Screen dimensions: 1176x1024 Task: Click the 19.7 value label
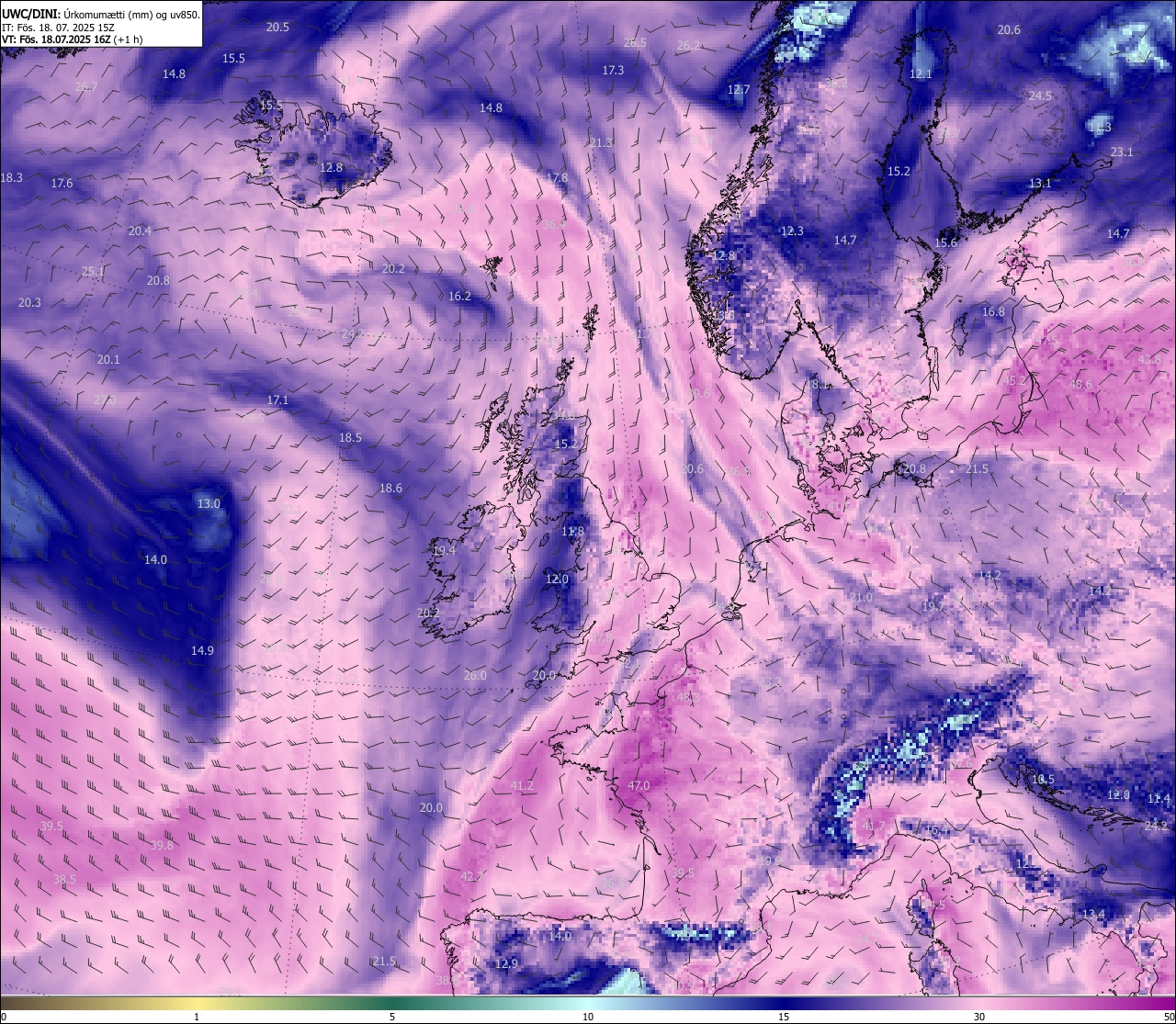click(933, 606)
